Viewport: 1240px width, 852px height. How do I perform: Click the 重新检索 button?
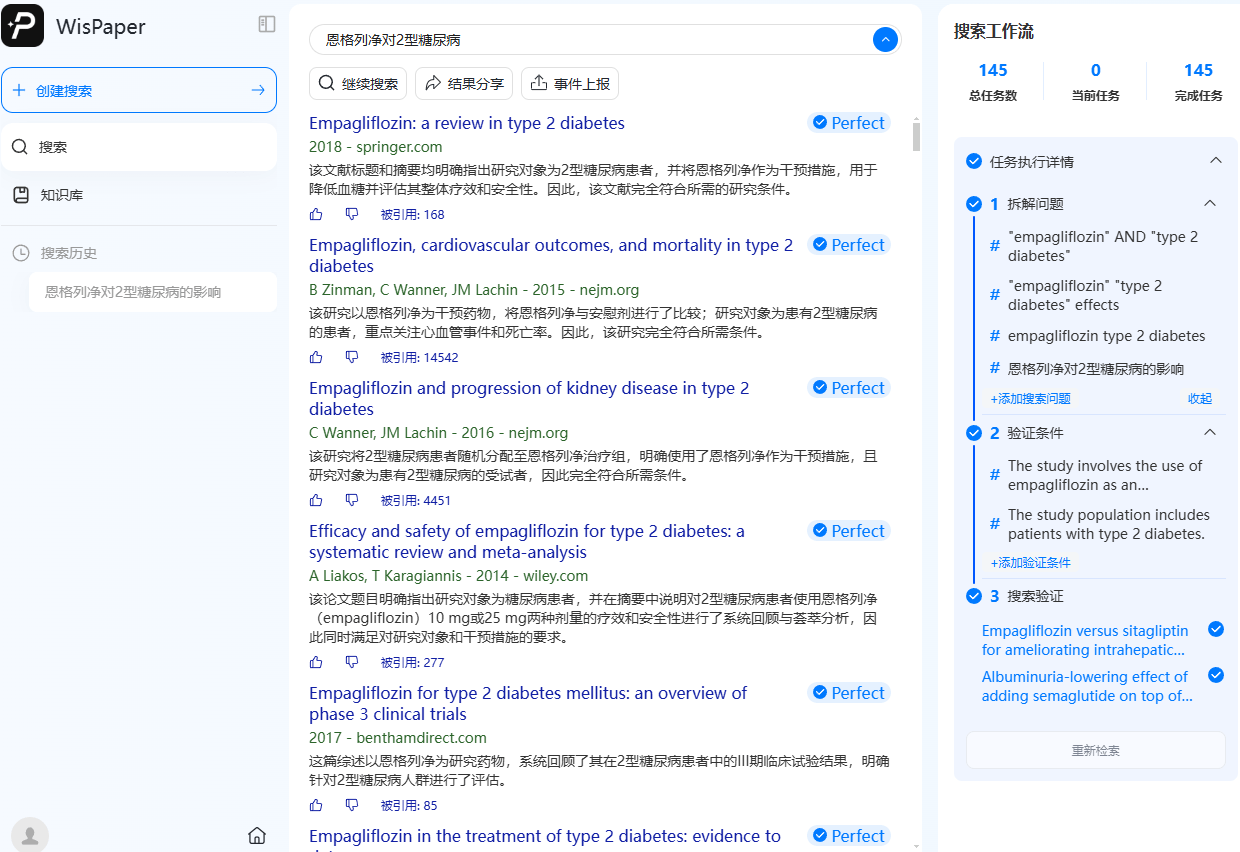1095,751
